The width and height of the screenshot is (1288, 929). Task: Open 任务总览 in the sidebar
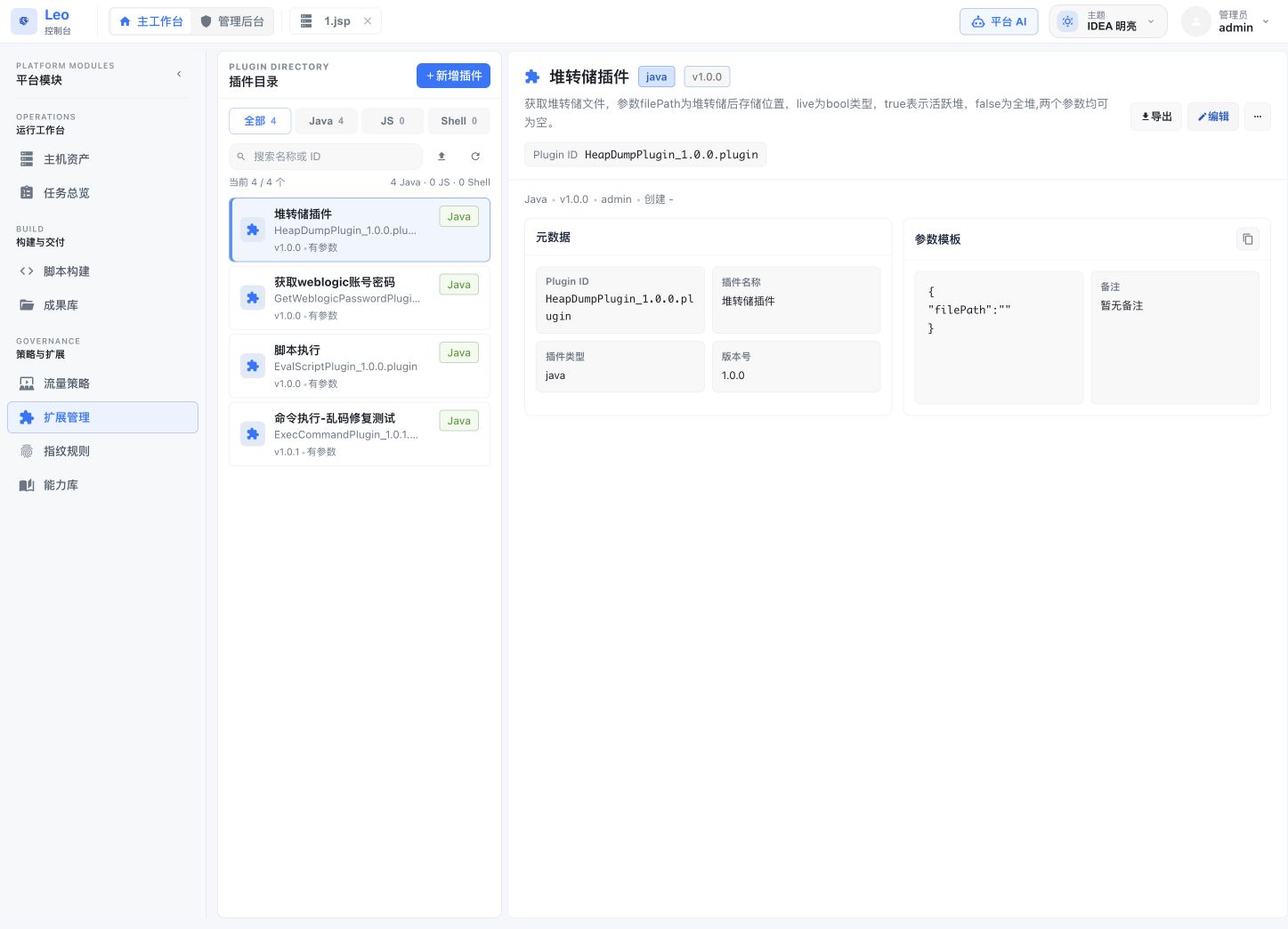tap(102, 193)
